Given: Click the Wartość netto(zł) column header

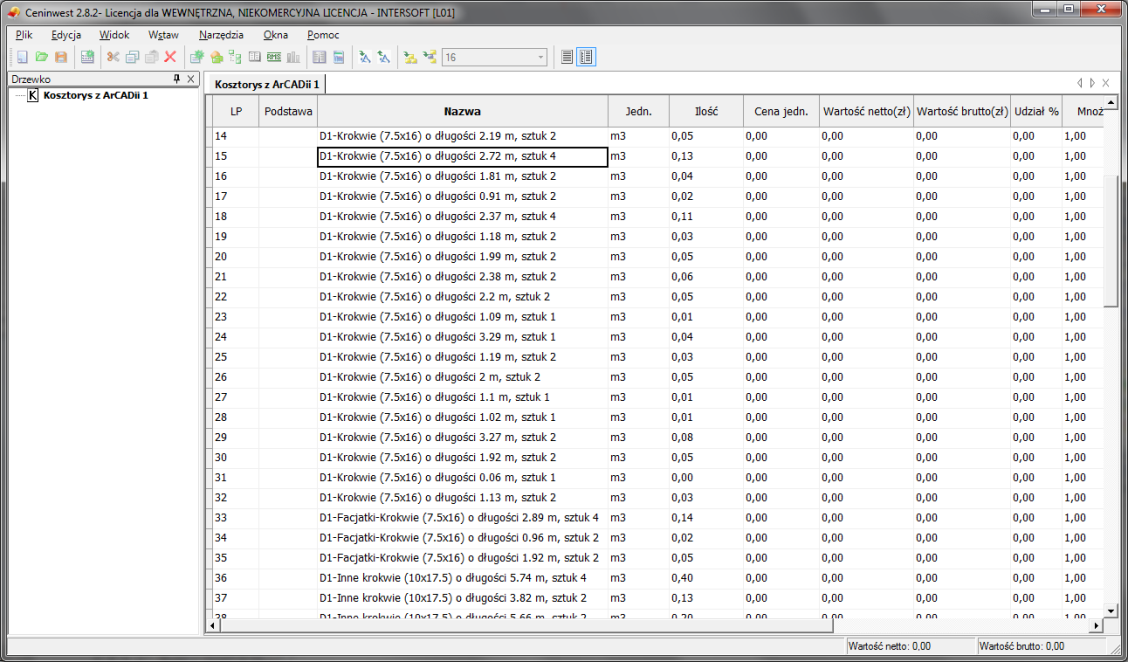Looking at the screenshot, I should pos(867,112).
